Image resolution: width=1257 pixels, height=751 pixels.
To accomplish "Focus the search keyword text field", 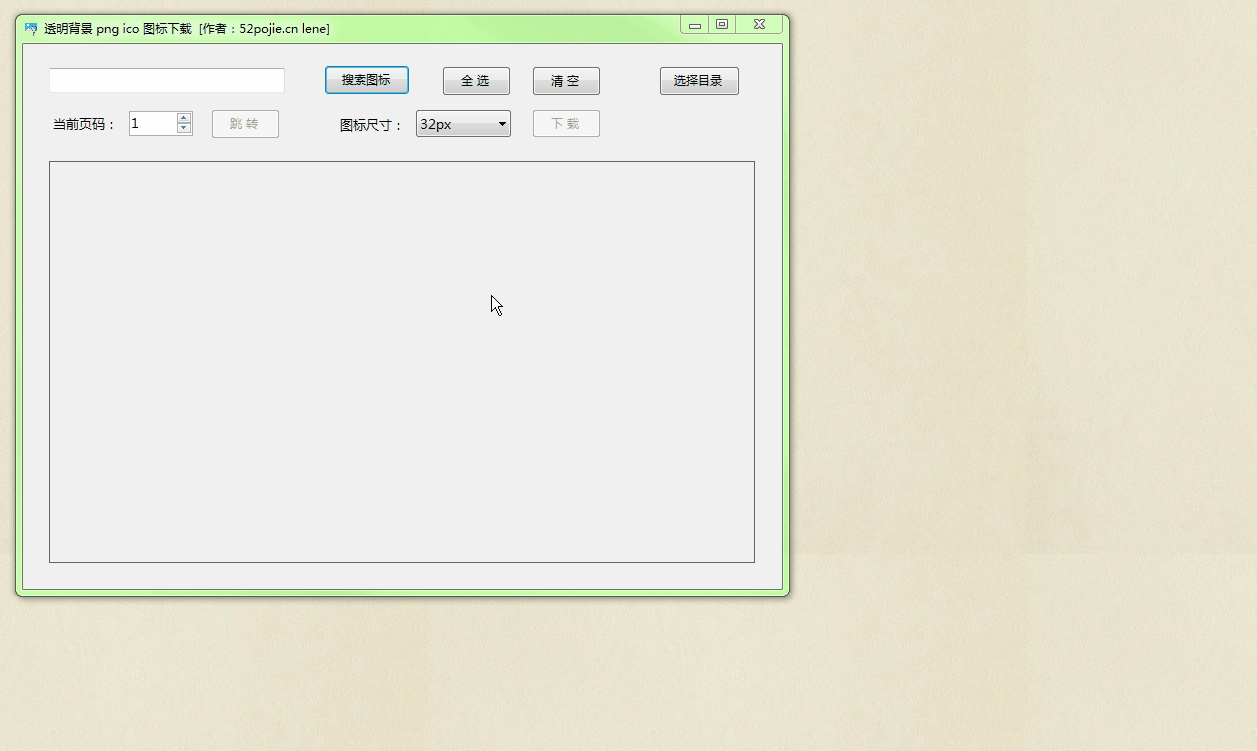I will coord(167,81).
